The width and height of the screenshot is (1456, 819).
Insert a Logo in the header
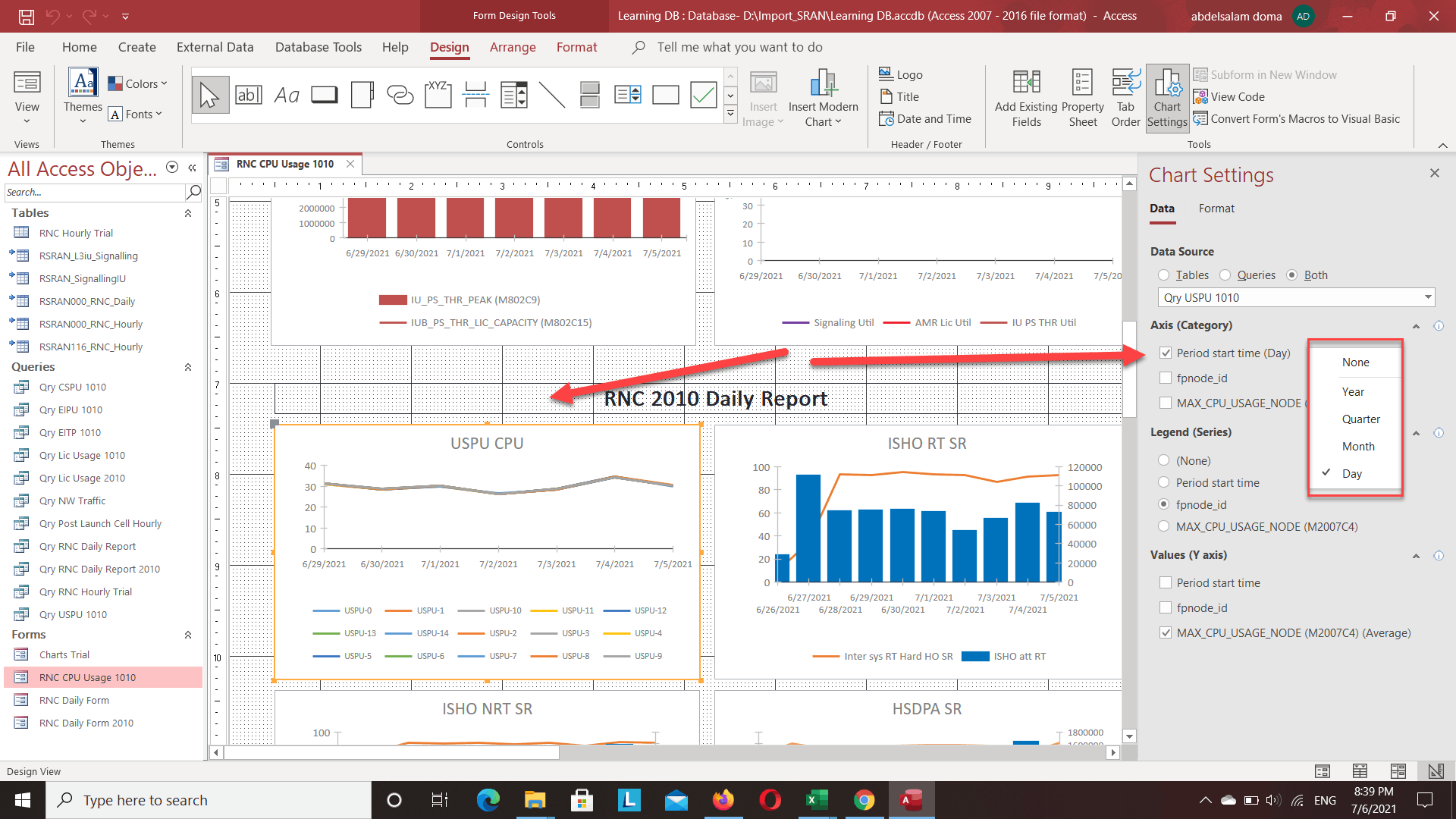pos(901,74)
